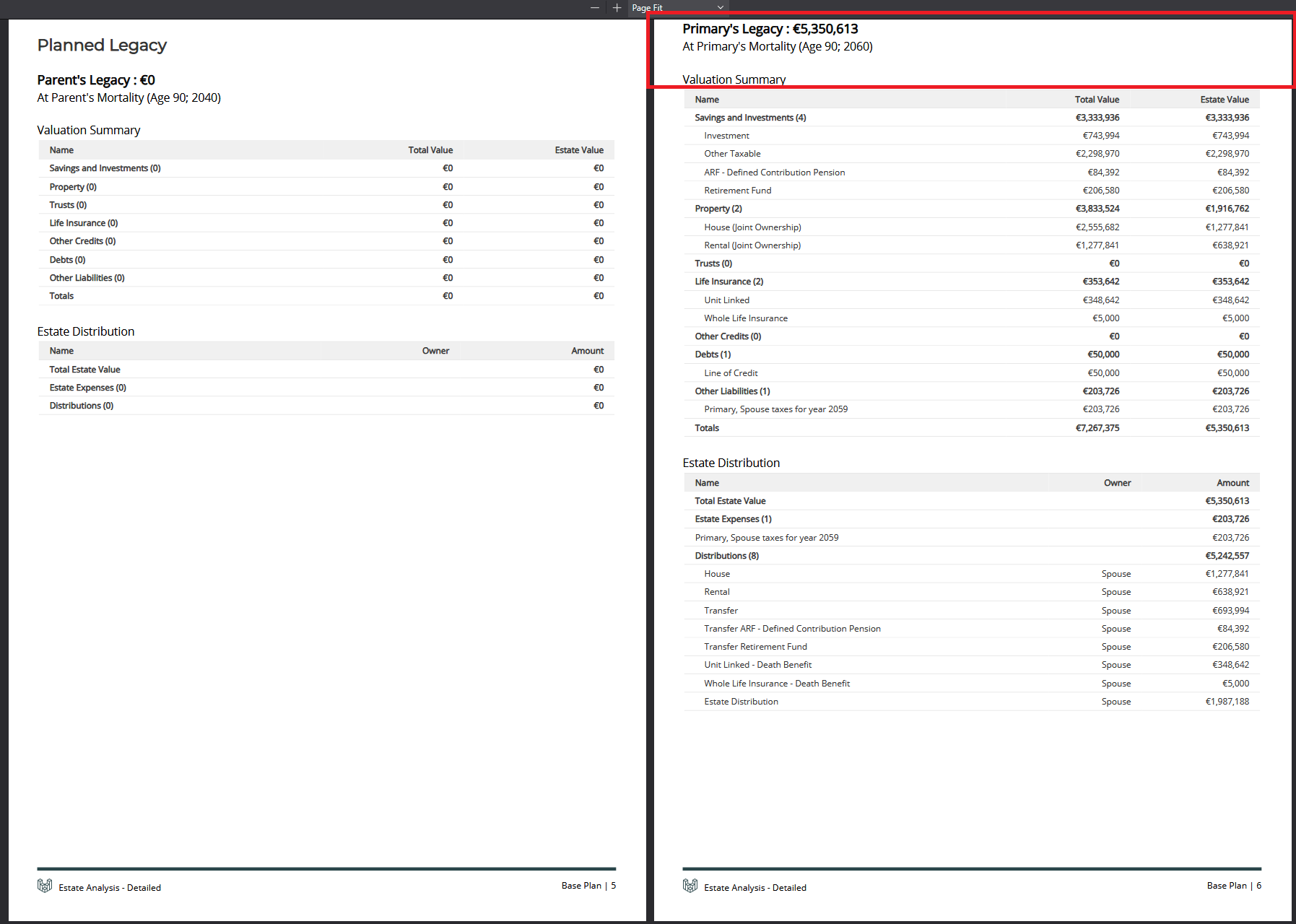
Task: Click the chevron beside Page Fit
Action: [x=720, y=7]
